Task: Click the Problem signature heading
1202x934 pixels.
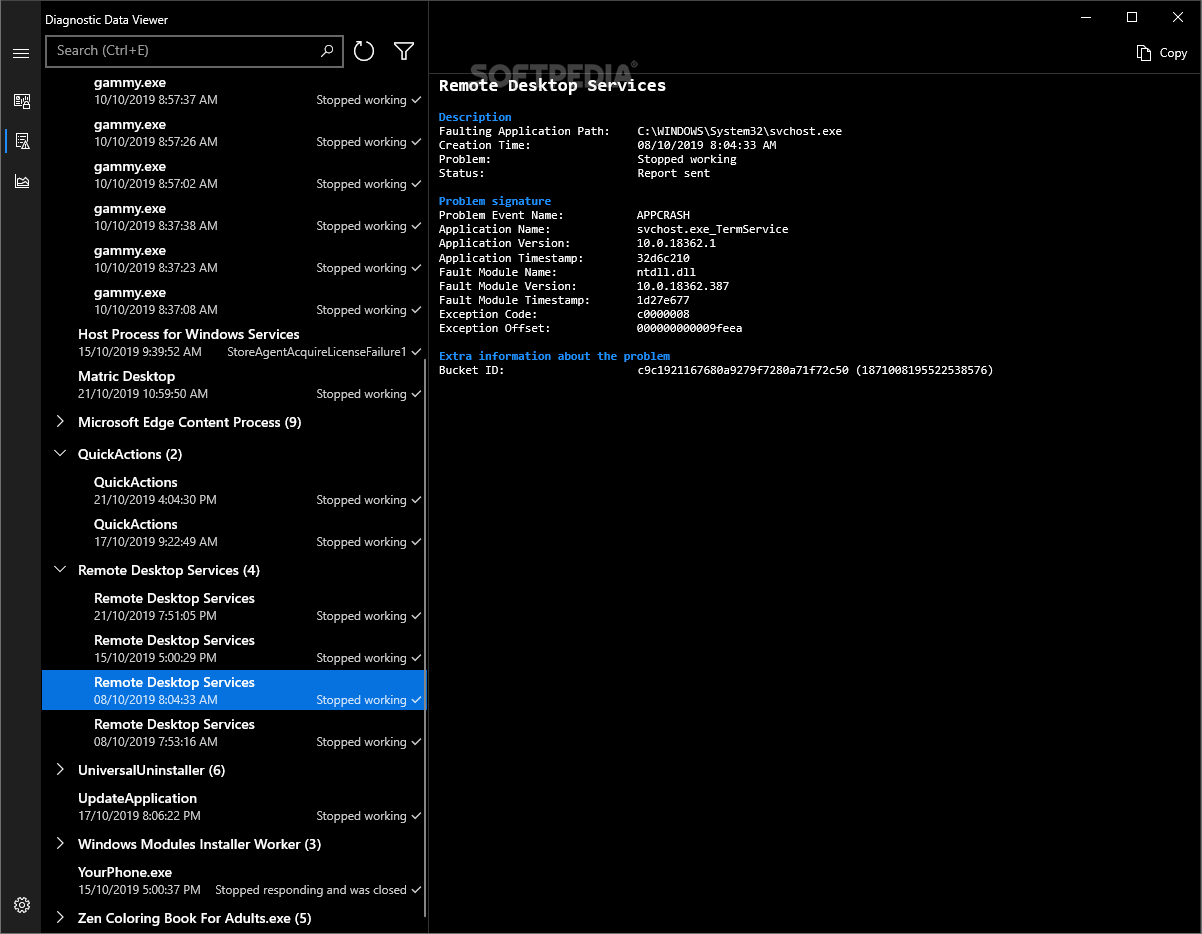Action: pyautogui.click(x=495, y=201)
